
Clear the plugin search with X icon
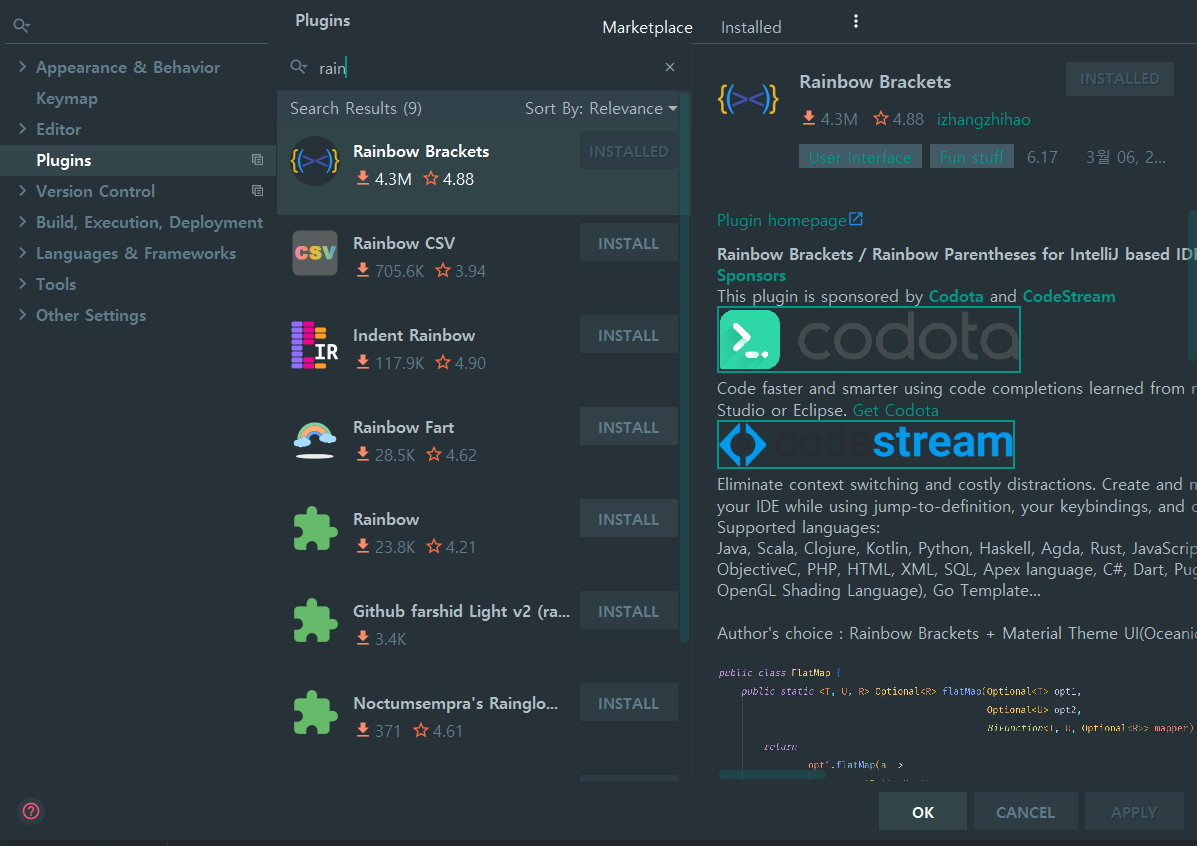click(x=669, y=67)
